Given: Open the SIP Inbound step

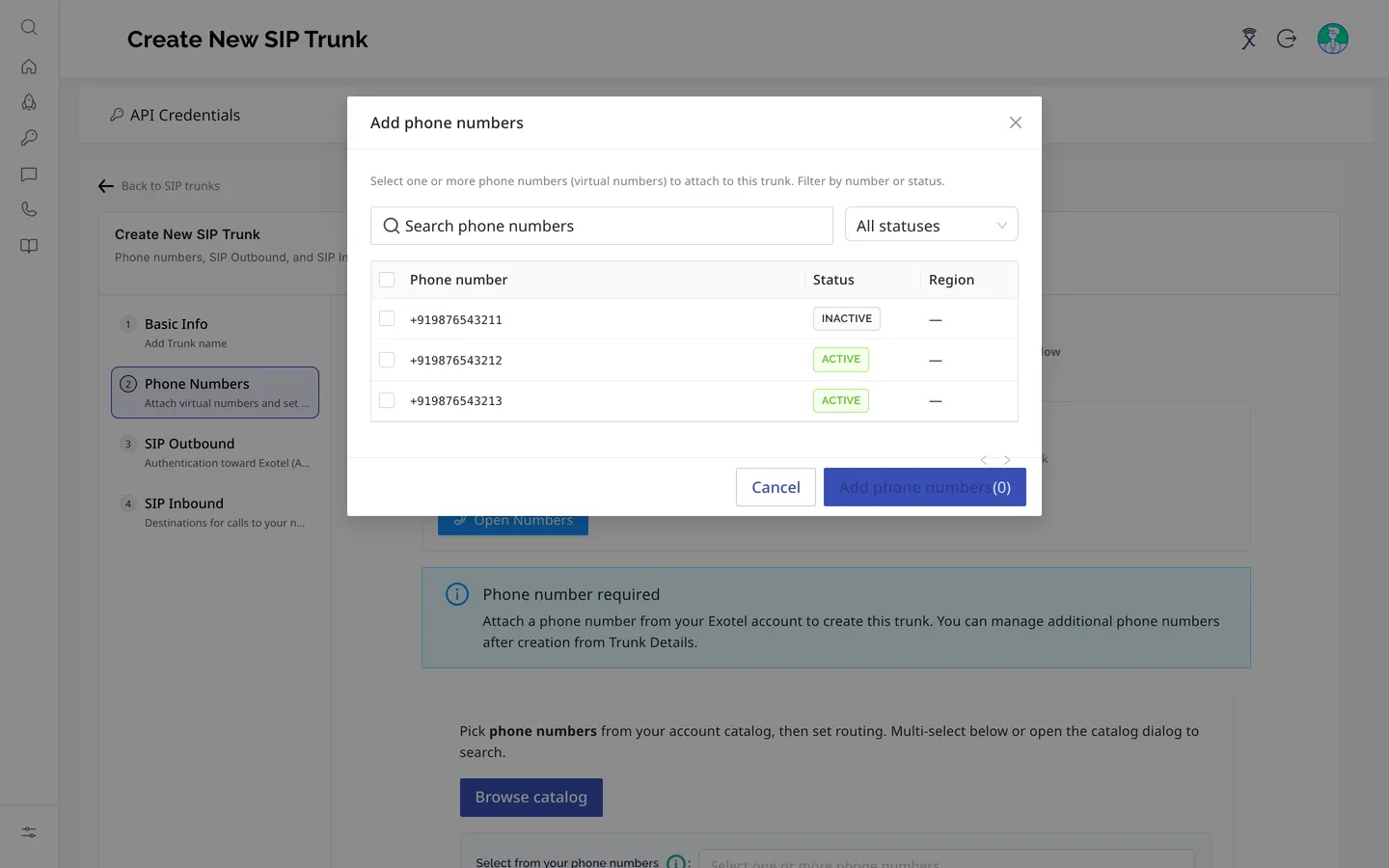Looking at the screenshot, I should point(215,512).
